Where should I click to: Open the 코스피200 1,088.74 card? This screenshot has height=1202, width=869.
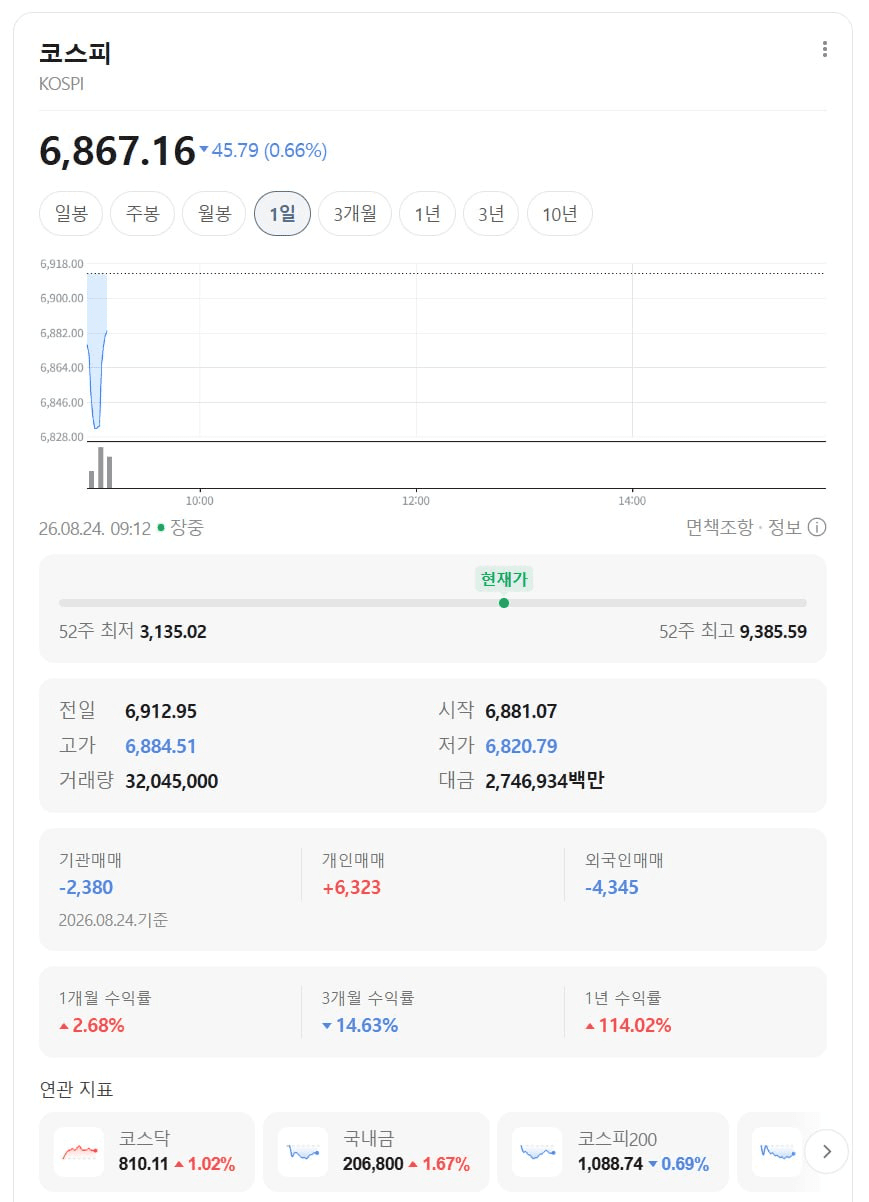[612, 1151]
